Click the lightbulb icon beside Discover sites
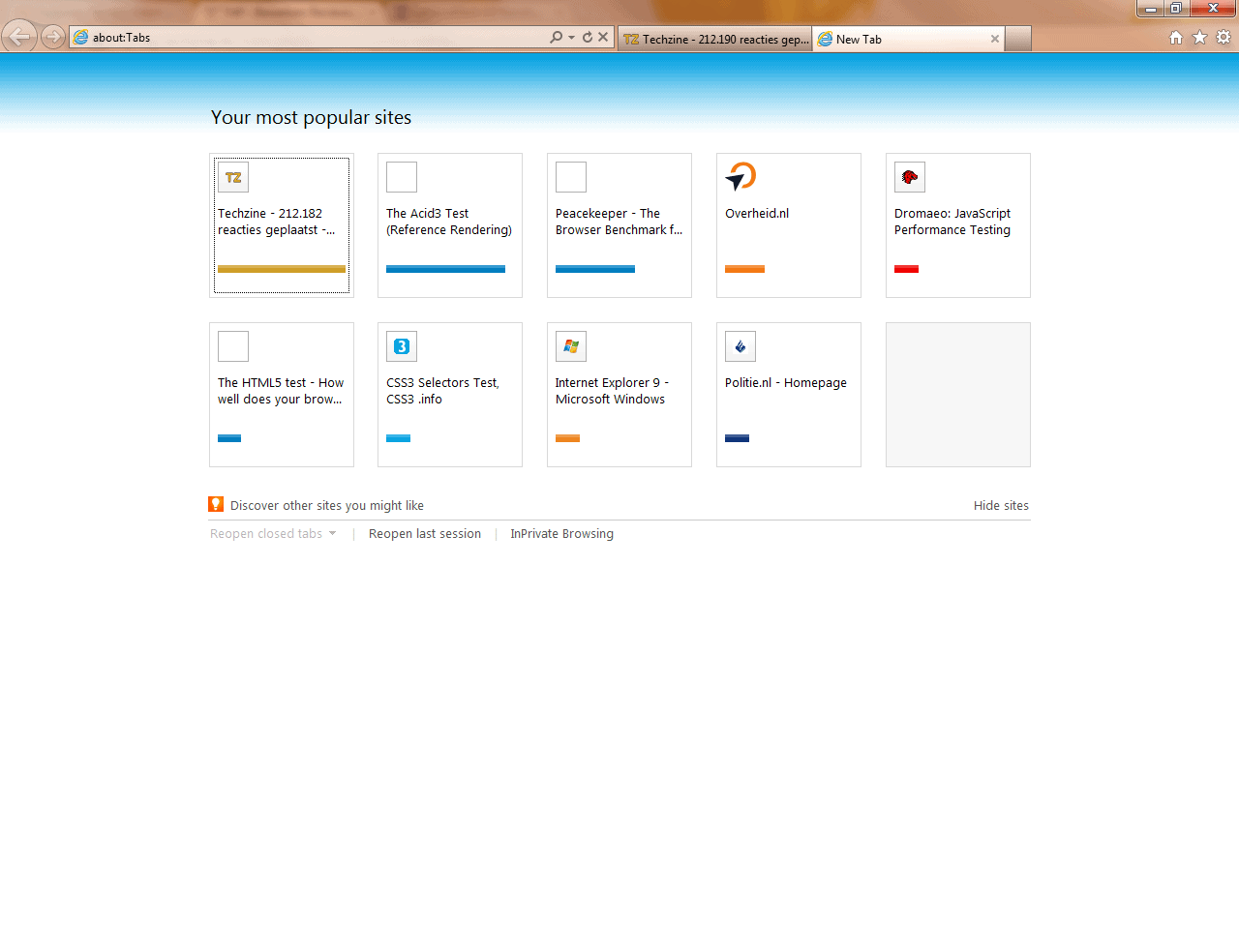 click(216, 504)
